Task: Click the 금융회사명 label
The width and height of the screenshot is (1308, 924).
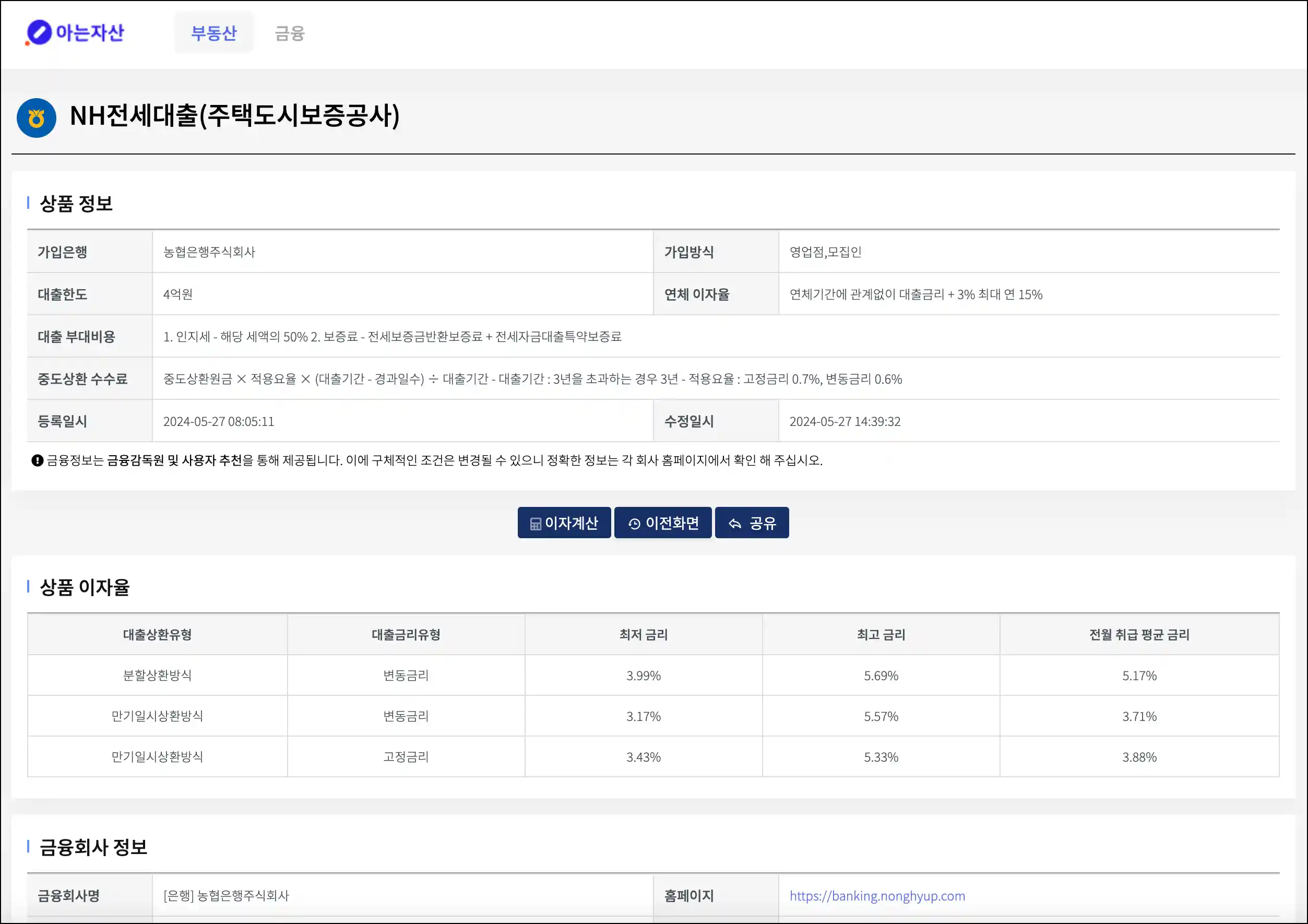Action: pos(68,895)
